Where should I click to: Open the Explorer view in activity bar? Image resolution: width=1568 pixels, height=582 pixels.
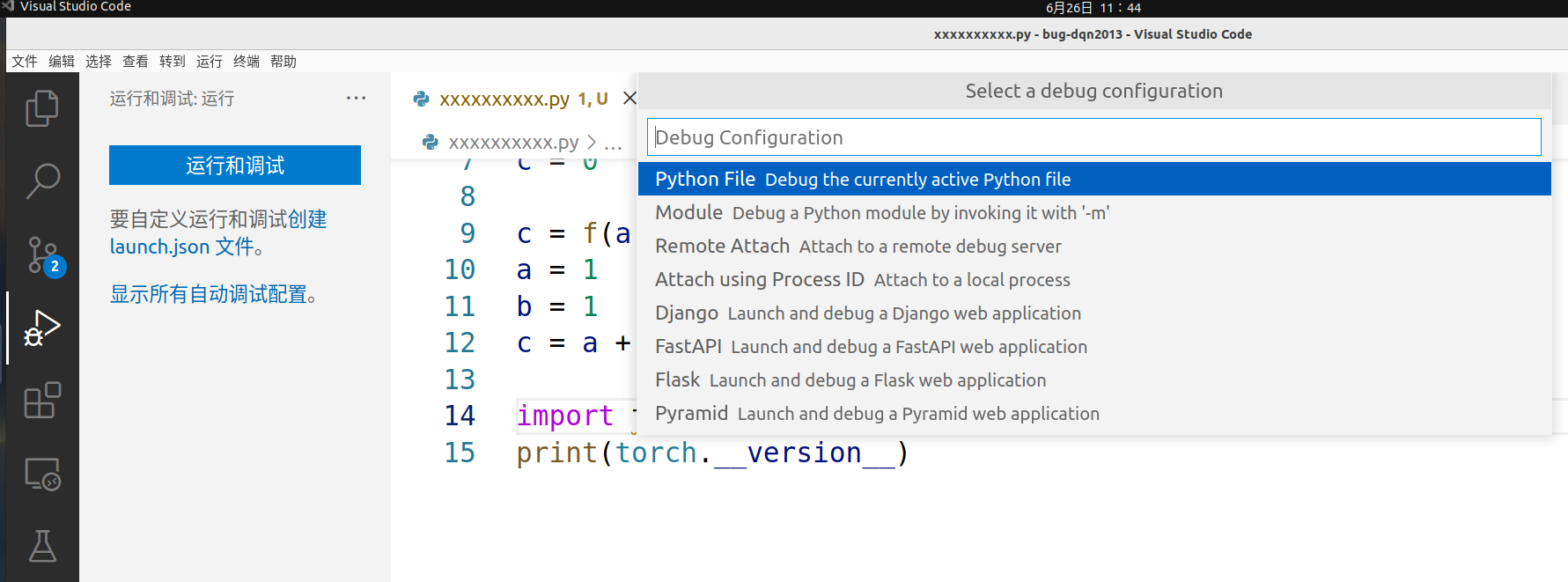pyautogui.click(x=42, y=108)
